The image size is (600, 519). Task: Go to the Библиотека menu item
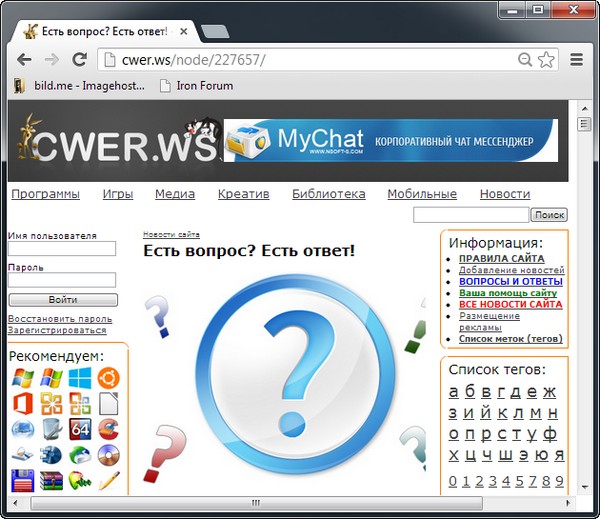click(328, 194)
